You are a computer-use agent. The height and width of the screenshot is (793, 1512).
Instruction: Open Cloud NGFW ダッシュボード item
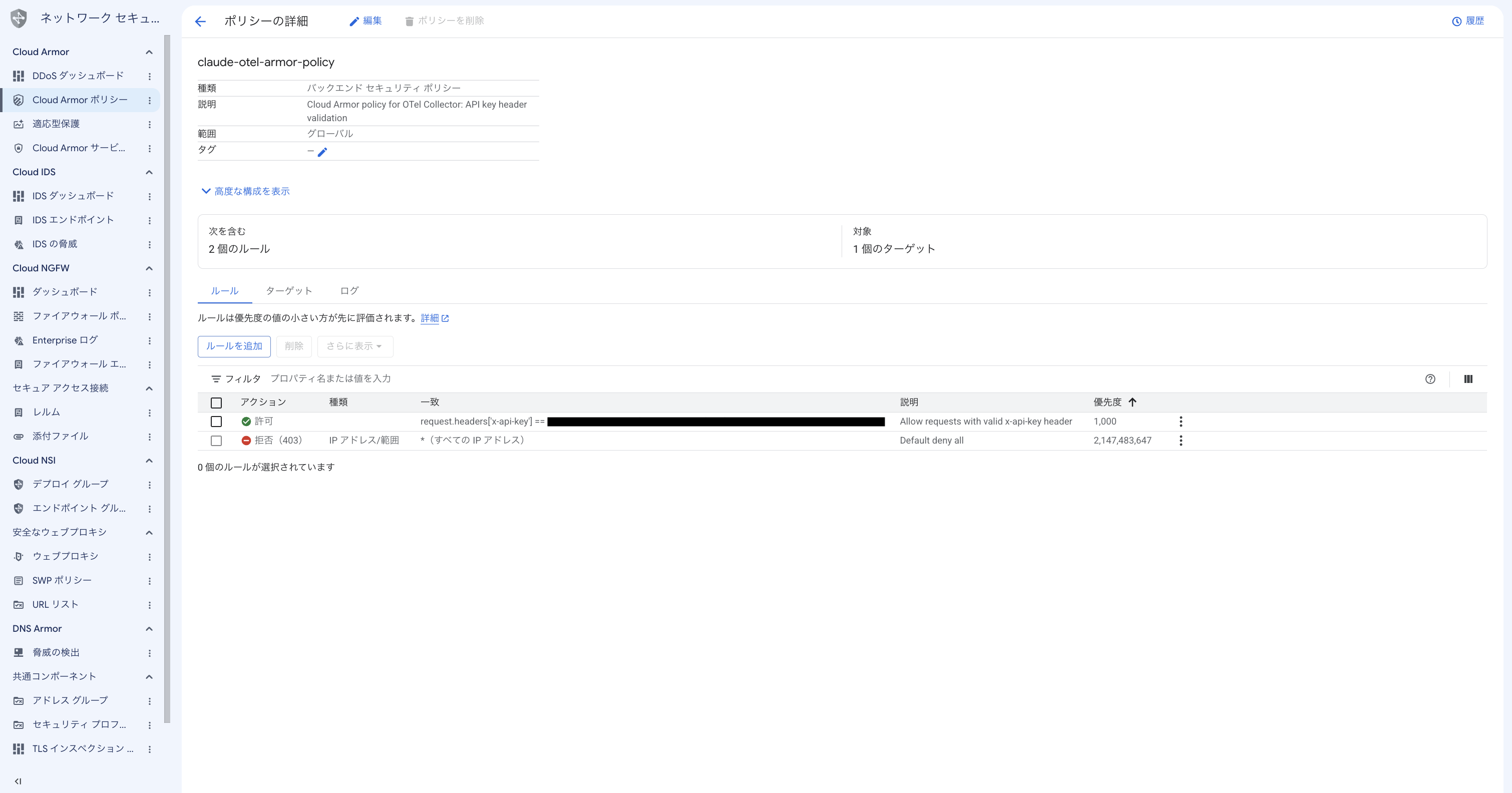pyautogui.click(x=65, y=292)
